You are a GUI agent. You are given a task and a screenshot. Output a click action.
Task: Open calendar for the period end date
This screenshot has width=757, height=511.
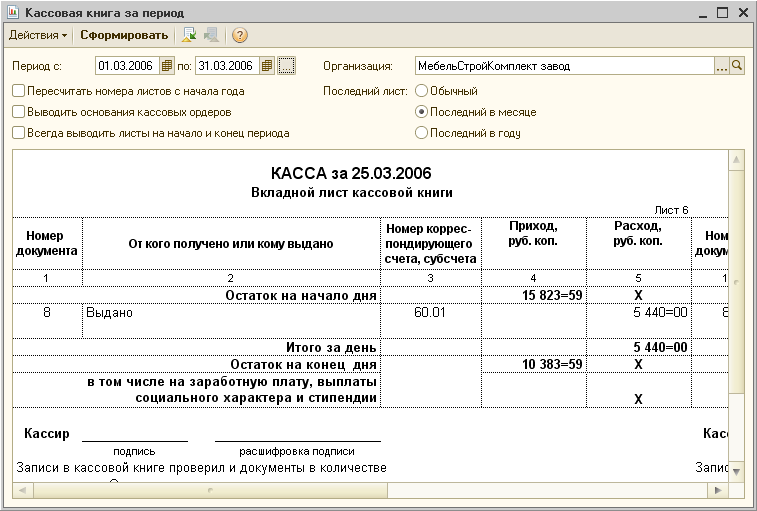[x=266, y=66]
